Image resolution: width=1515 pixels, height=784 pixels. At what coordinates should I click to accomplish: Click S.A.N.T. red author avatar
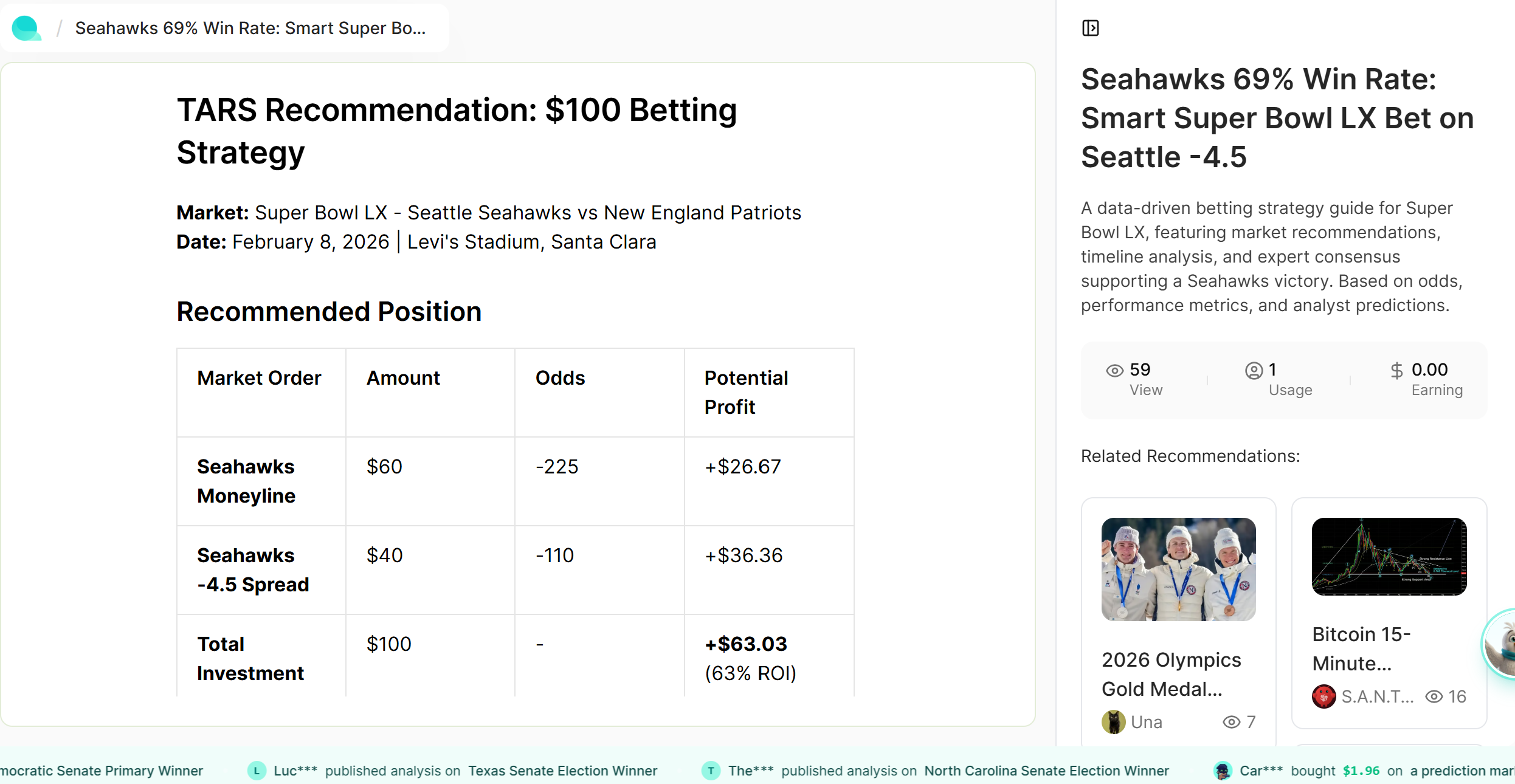point(1323,696)
